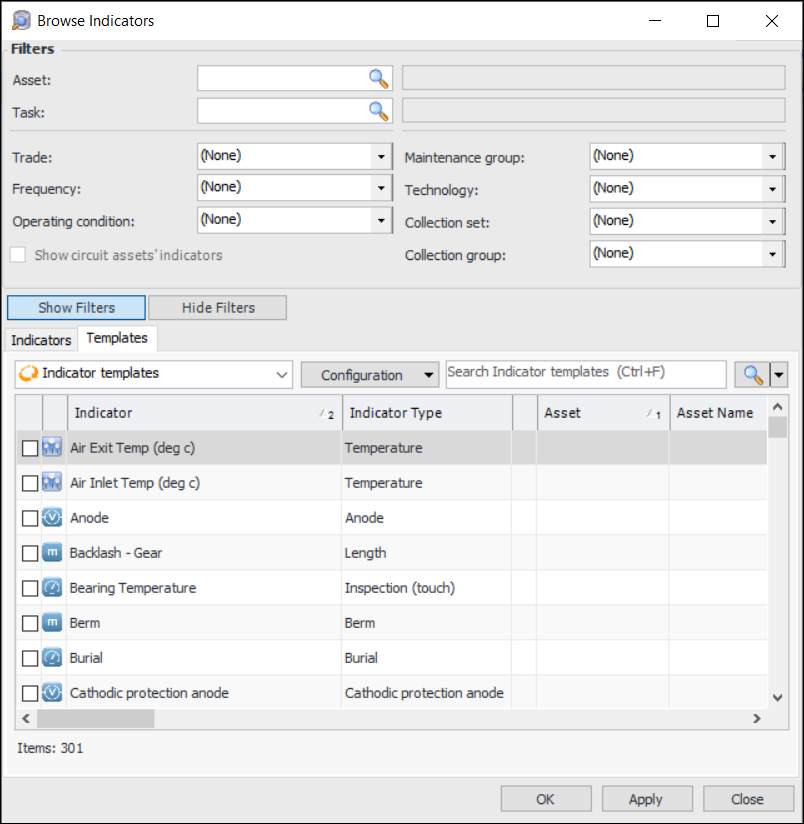Check the Air Inlet Temp row checkbox
804x824 pixels.
[x=30, y=484]
